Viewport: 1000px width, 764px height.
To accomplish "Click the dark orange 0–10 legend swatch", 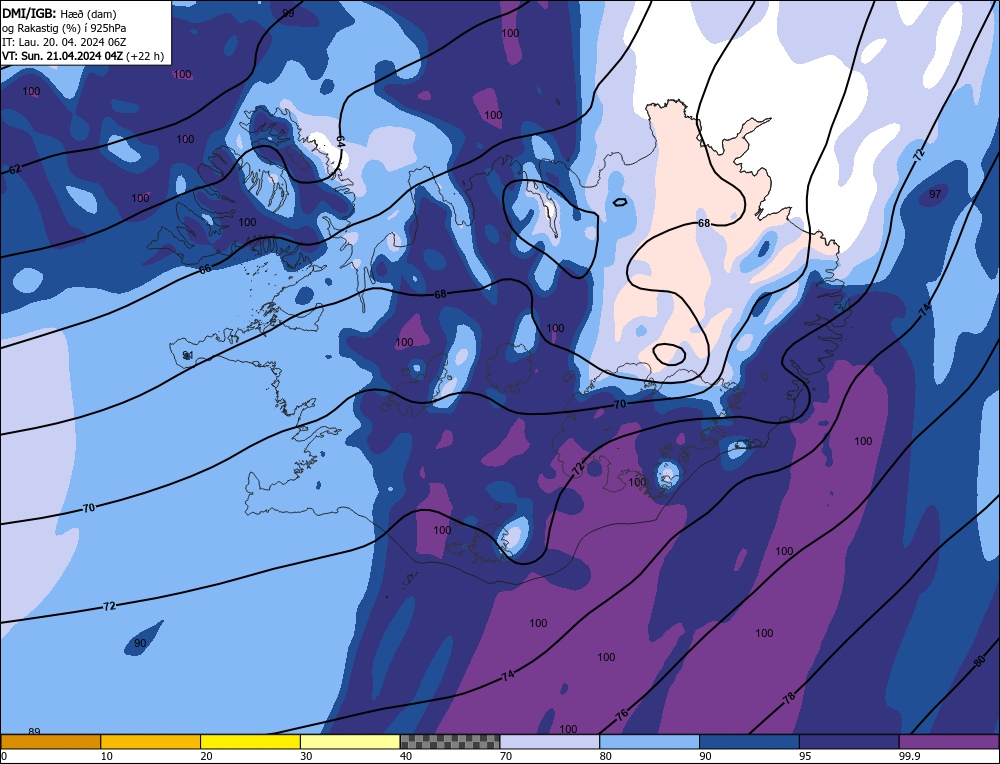I will click(50, 741).
